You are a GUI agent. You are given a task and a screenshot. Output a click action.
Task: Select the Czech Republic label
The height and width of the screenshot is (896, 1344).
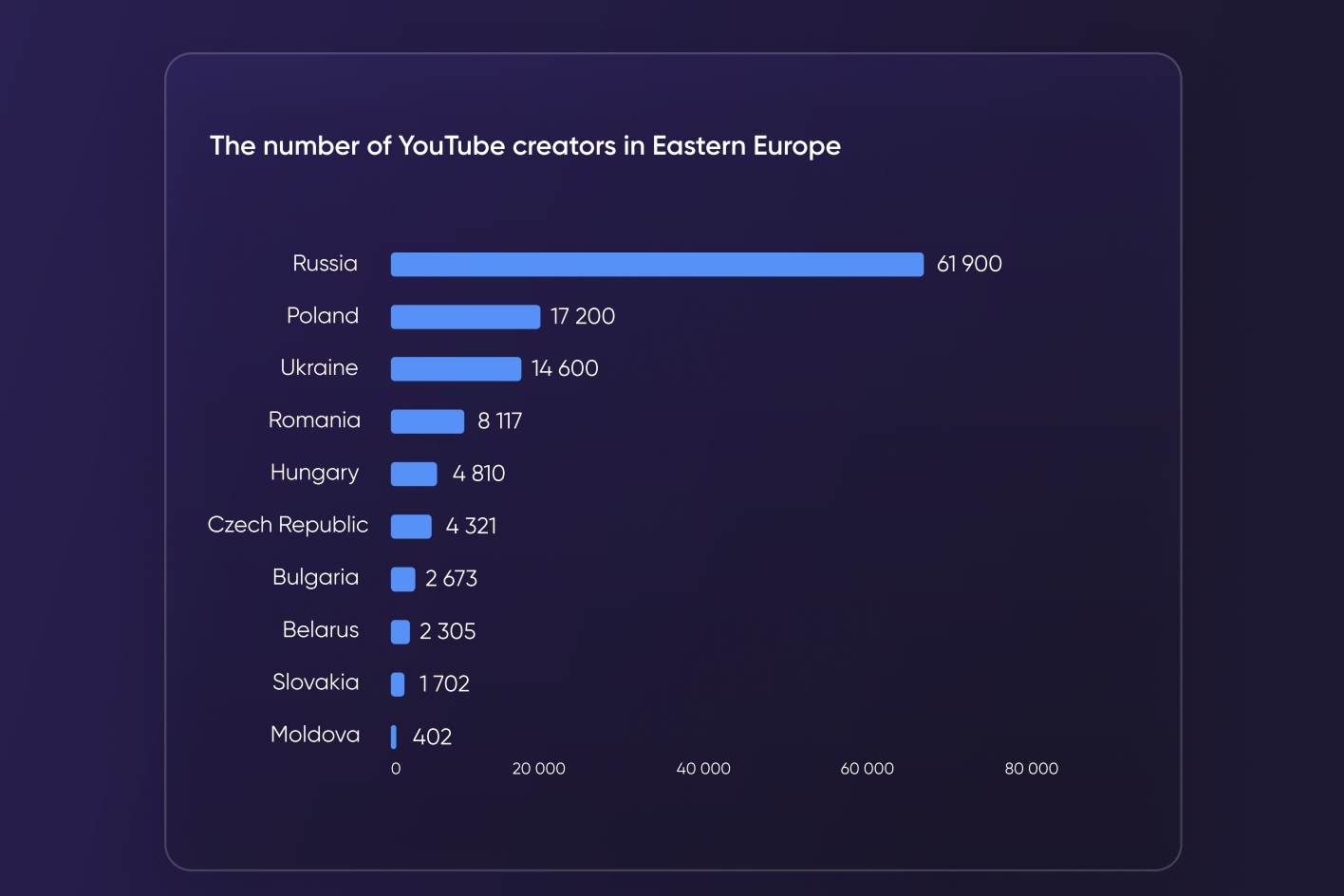coord(288,525)
